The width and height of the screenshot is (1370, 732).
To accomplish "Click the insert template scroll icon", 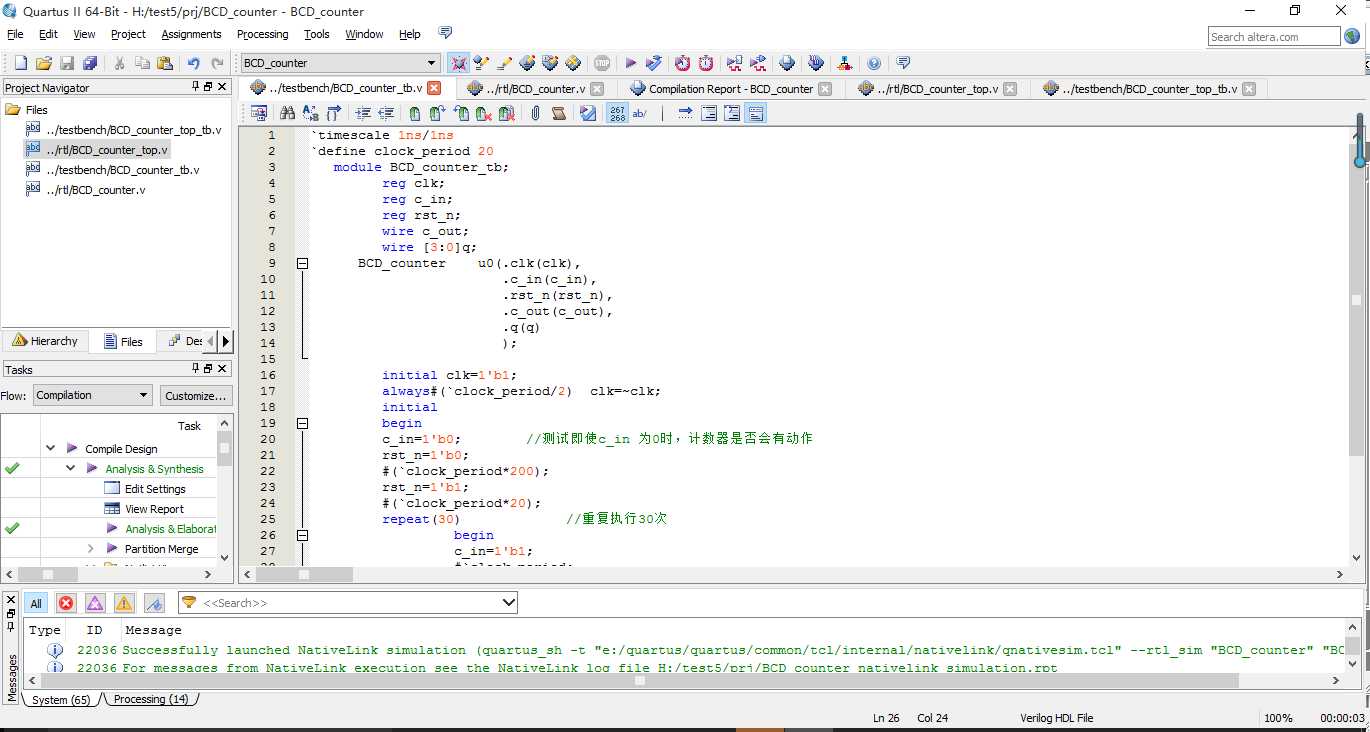I will [x=558, y=113].
